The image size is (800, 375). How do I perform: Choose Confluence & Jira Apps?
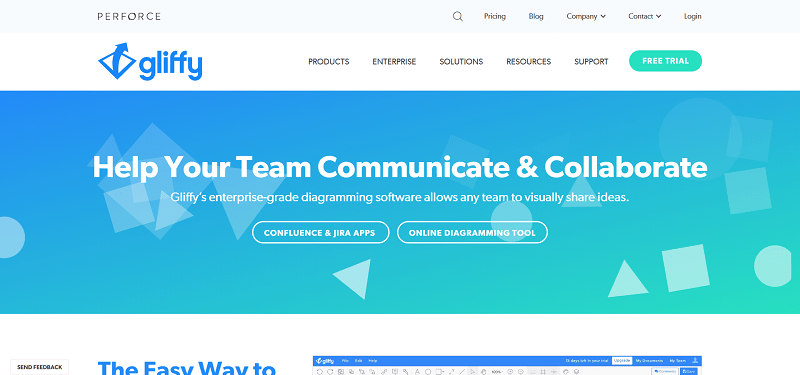tap(320, 233)
